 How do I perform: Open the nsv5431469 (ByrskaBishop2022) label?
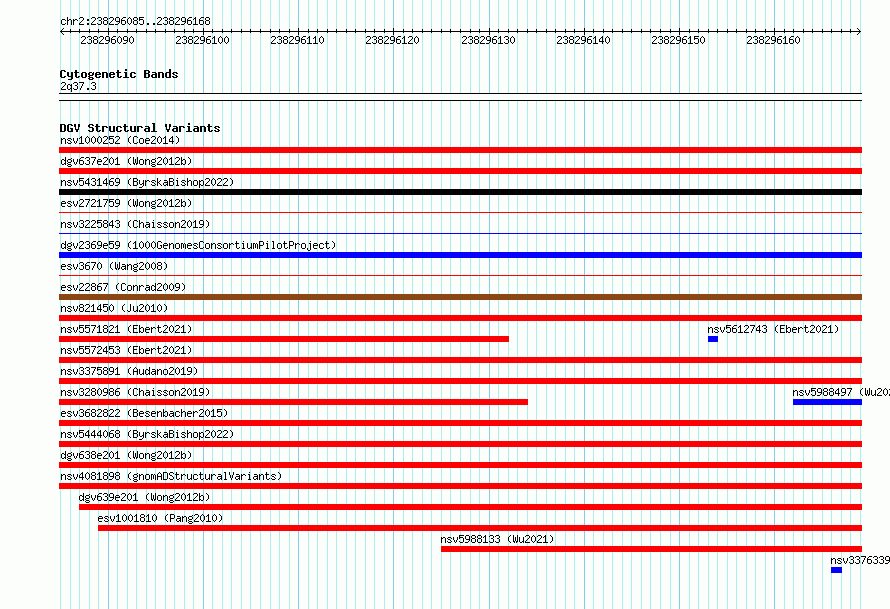tap(147, 182)
